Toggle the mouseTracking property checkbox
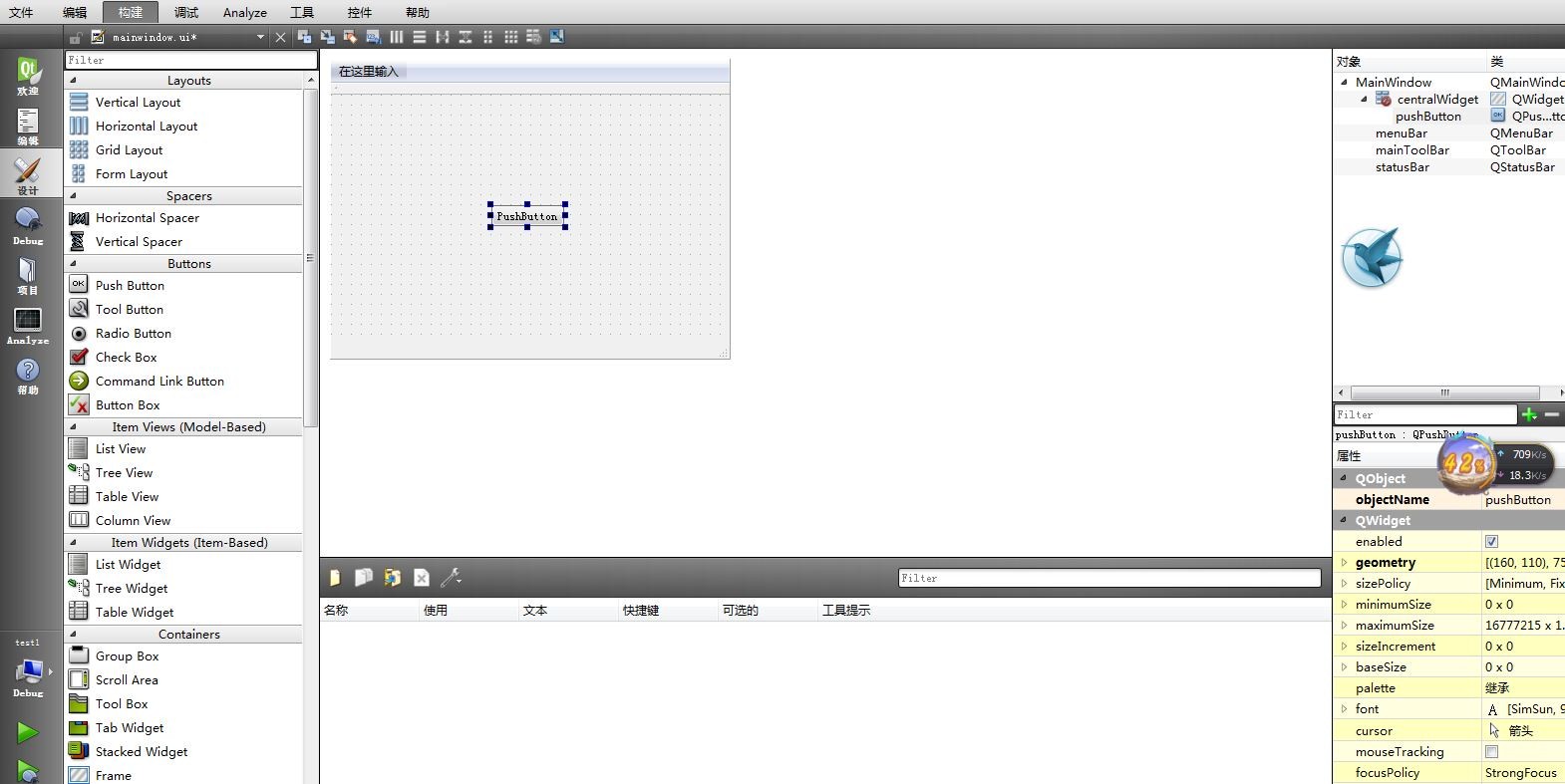Viewport: 1565px width, 784px height. click(x=1491, y=752)
